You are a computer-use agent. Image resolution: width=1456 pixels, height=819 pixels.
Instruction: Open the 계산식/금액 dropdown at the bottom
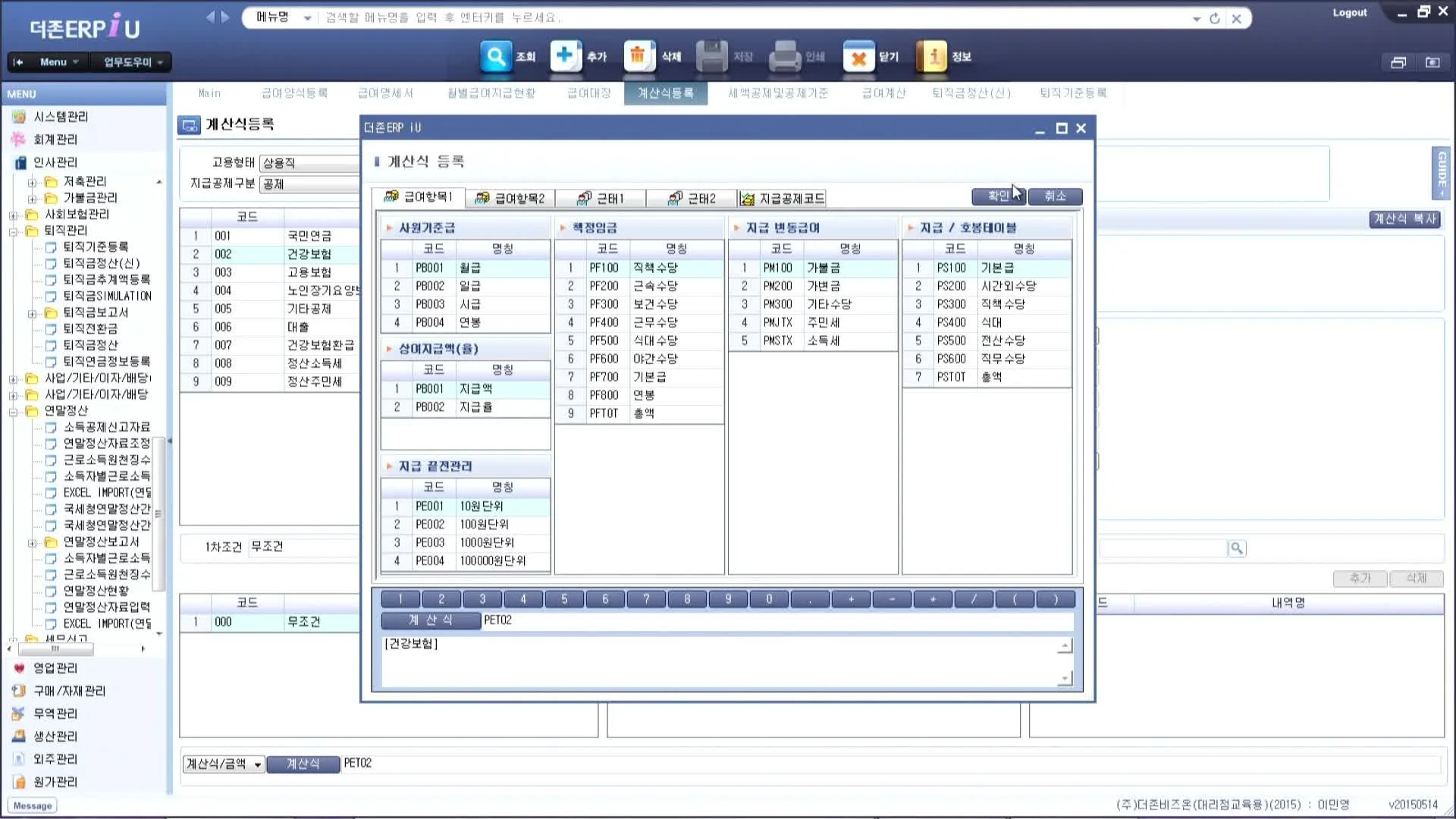coord(257,764)
